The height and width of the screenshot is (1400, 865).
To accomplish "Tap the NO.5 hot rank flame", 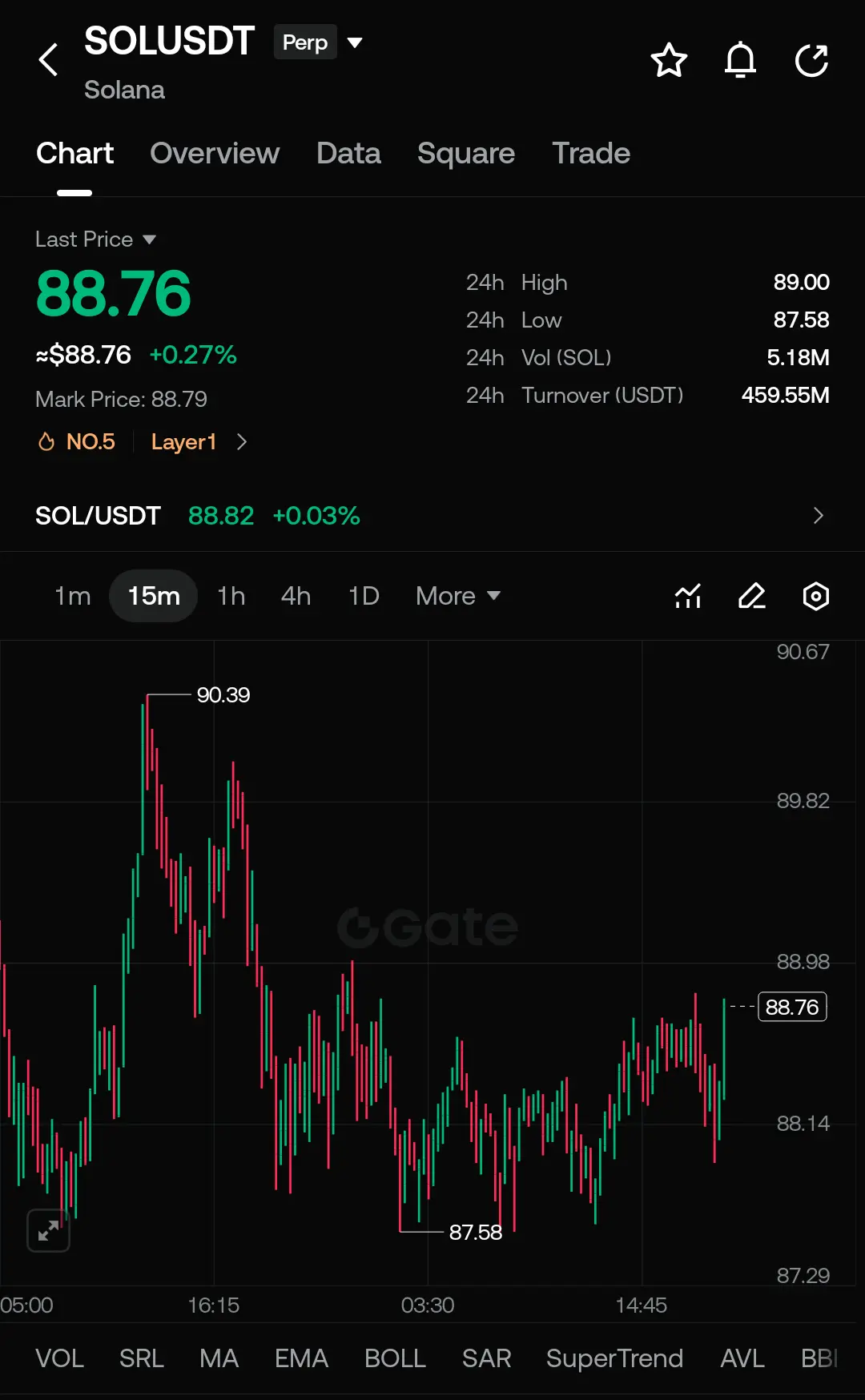I will pyautogui.click(x=77, y=442).
